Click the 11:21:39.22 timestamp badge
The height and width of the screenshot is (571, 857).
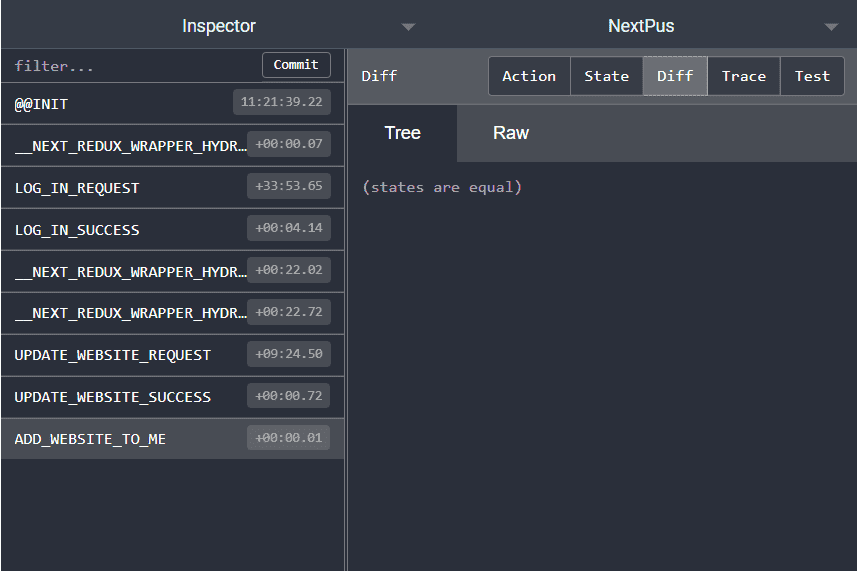pos(282,102)
